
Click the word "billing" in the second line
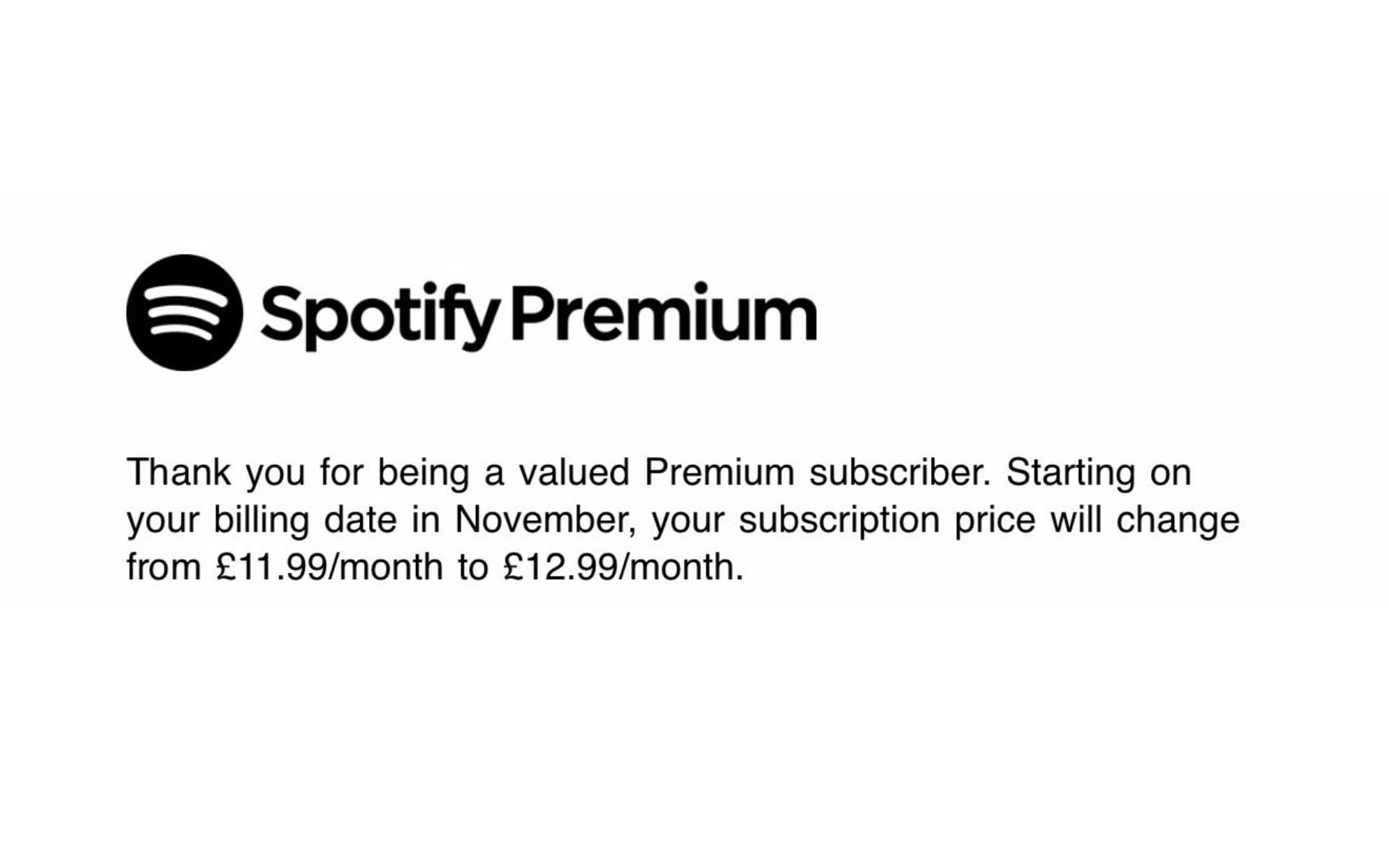tap(261, 520)
